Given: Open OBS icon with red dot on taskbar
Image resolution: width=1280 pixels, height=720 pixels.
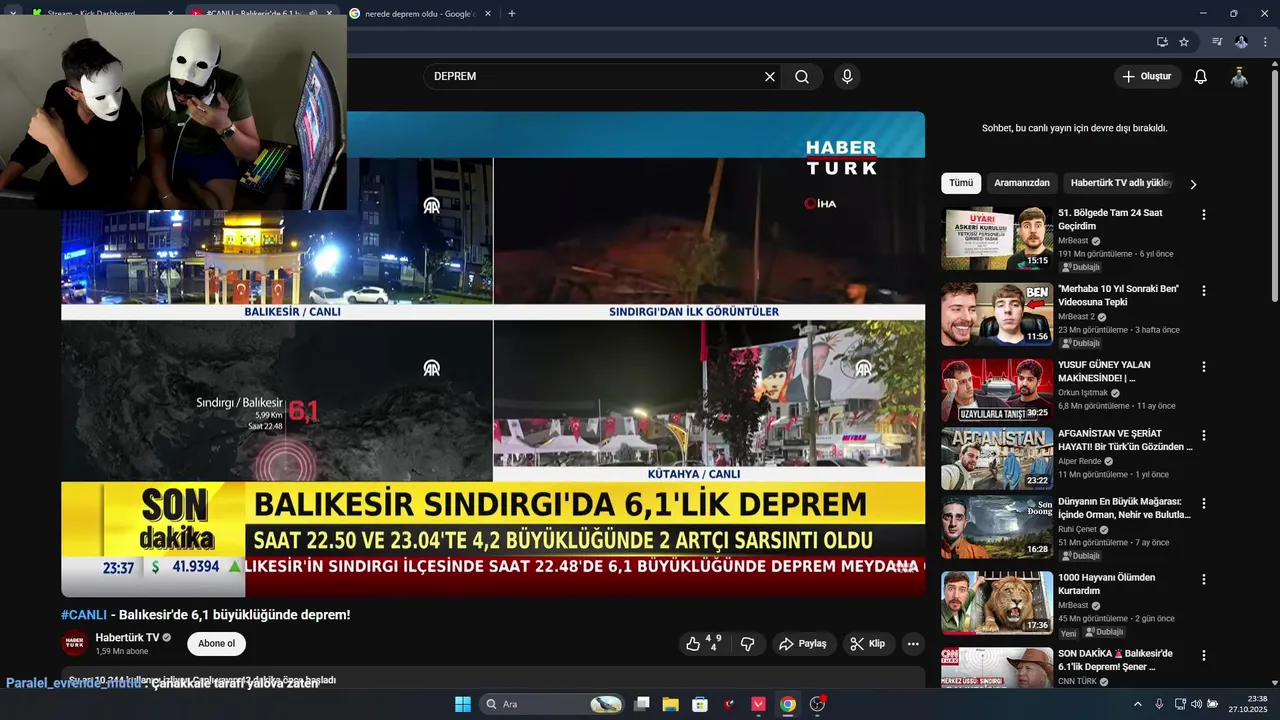Looking at the screenshot, I should (x=817, y=704).
